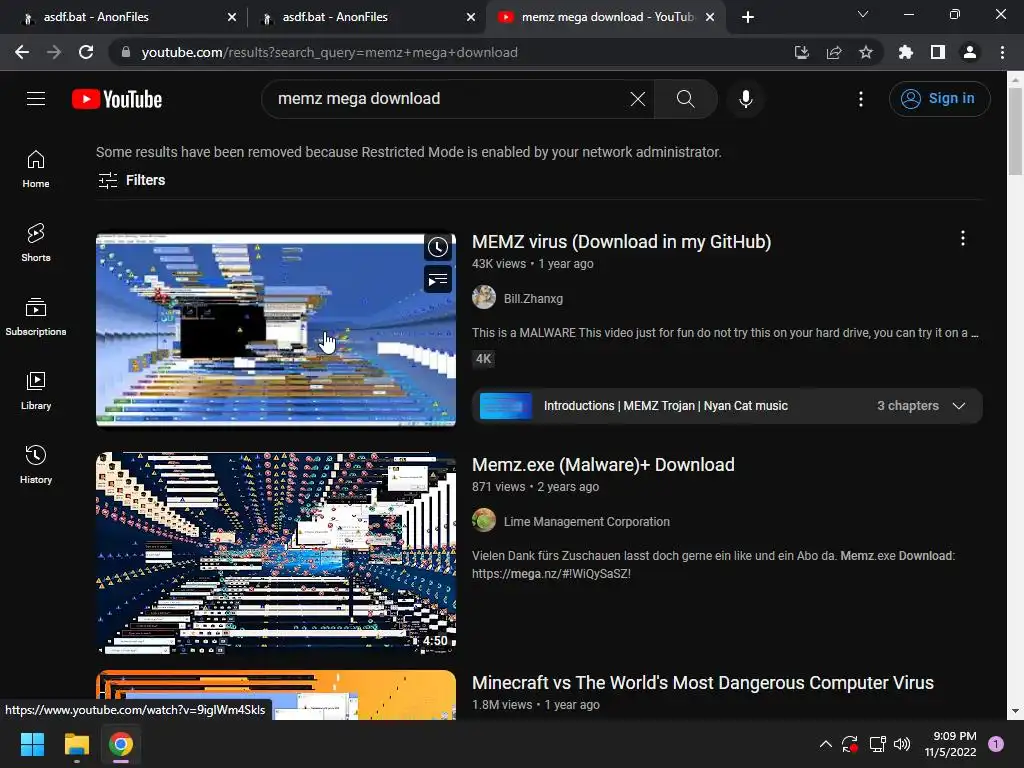This screenshot has height=768, width=1024.
Task: Reload the page
Action: (x=86, y=52)
